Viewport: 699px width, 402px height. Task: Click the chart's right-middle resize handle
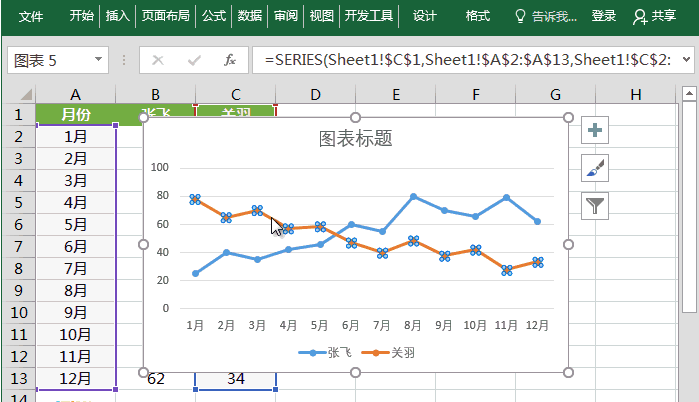568,244
